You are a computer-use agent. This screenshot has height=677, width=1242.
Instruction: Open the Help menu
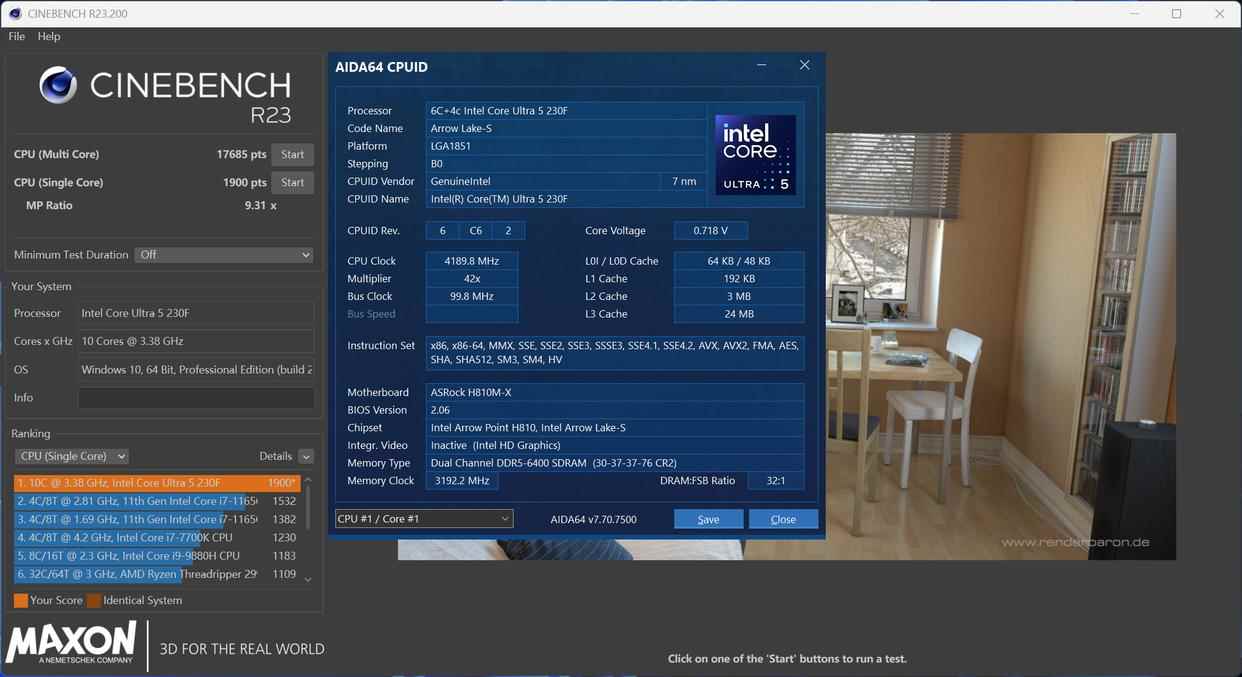click(x=49, y=36)
